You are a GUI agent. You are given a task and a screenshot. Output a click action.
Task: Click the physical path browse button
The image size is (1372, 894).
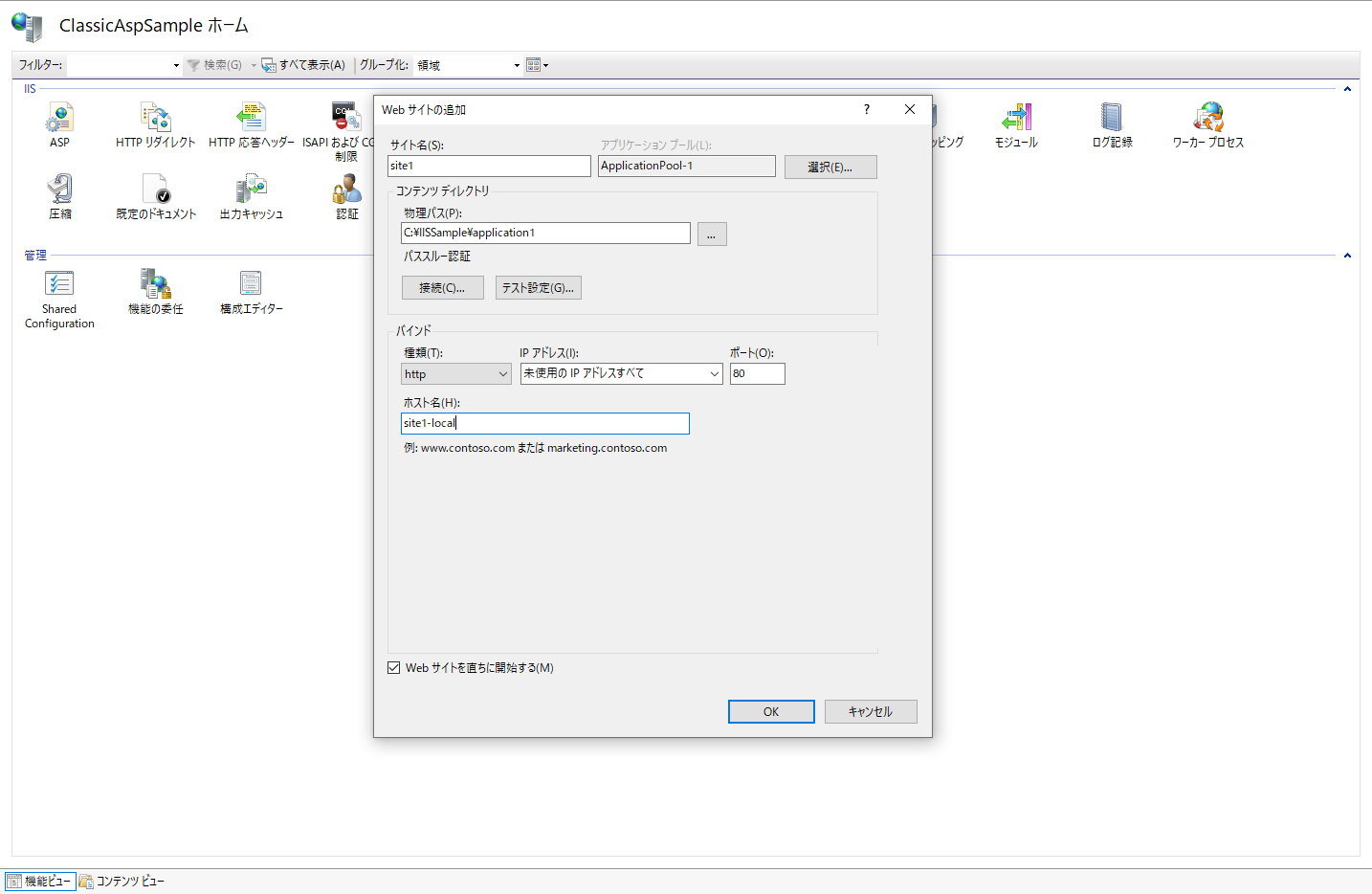pyautogui.click(x=712, y=234)
